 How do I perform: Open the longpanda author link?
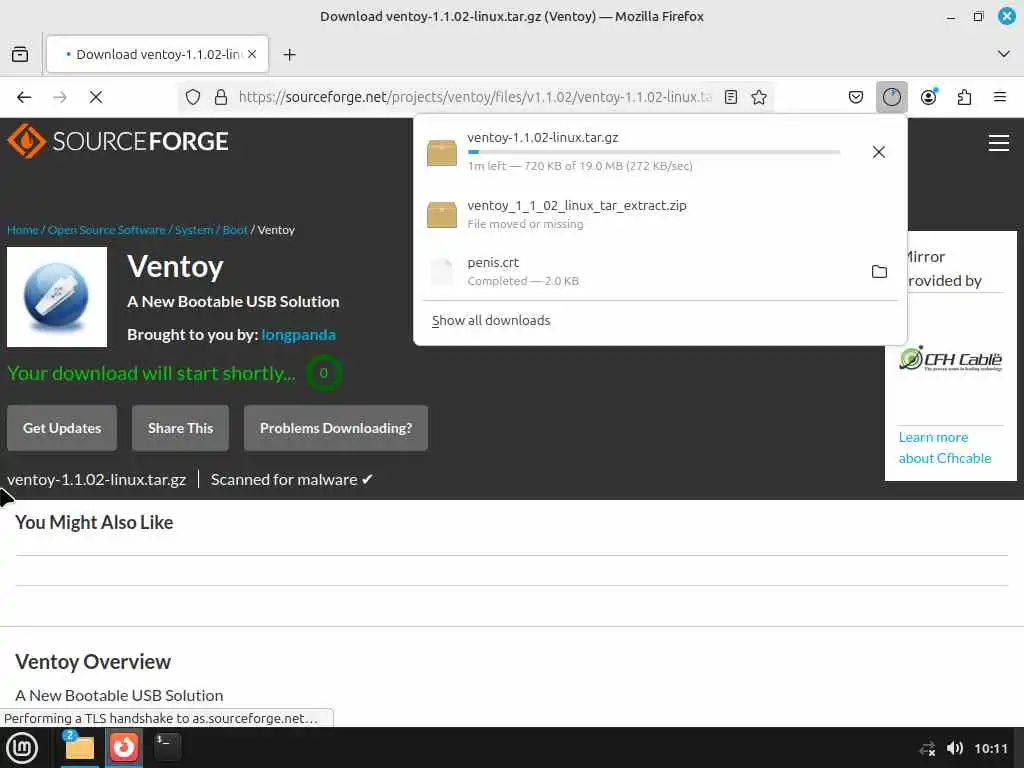coord(298,334)
